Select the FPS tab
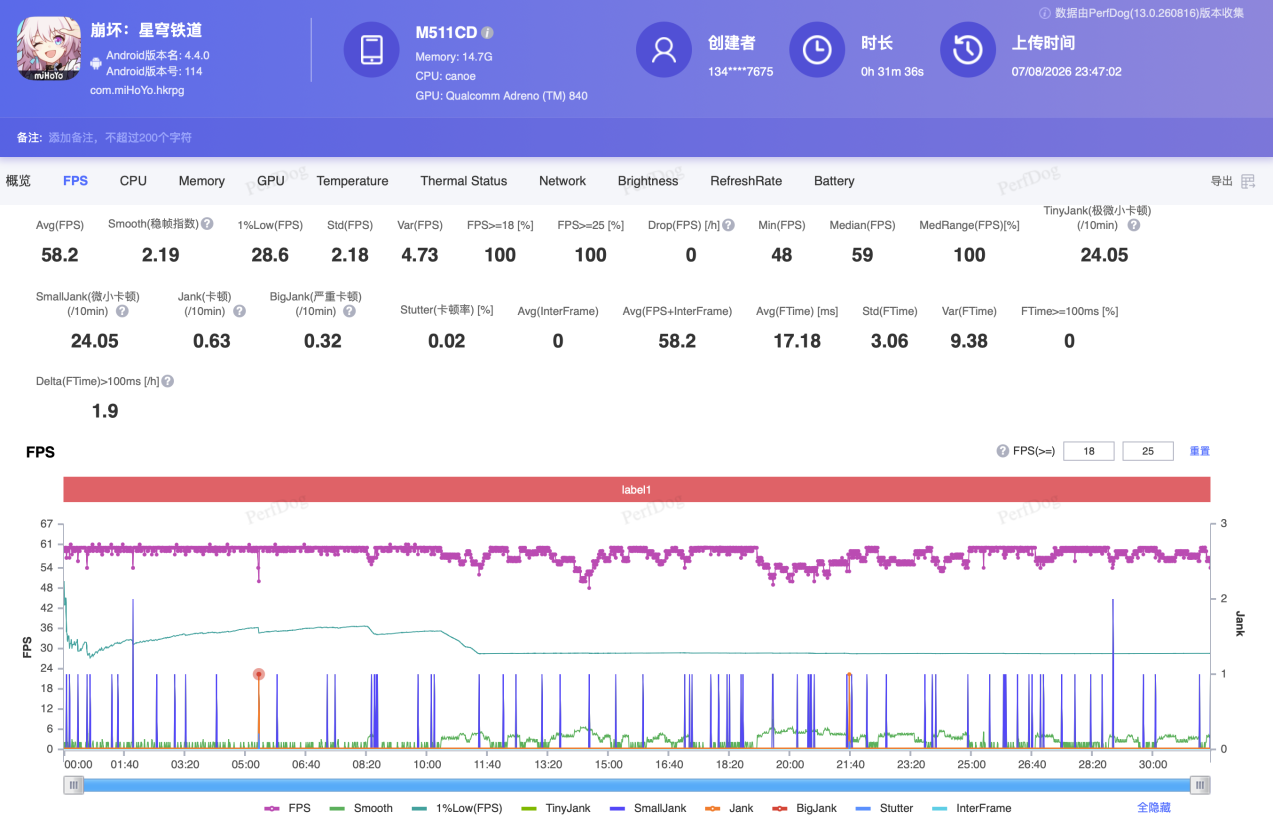 (x=75, y=181)
